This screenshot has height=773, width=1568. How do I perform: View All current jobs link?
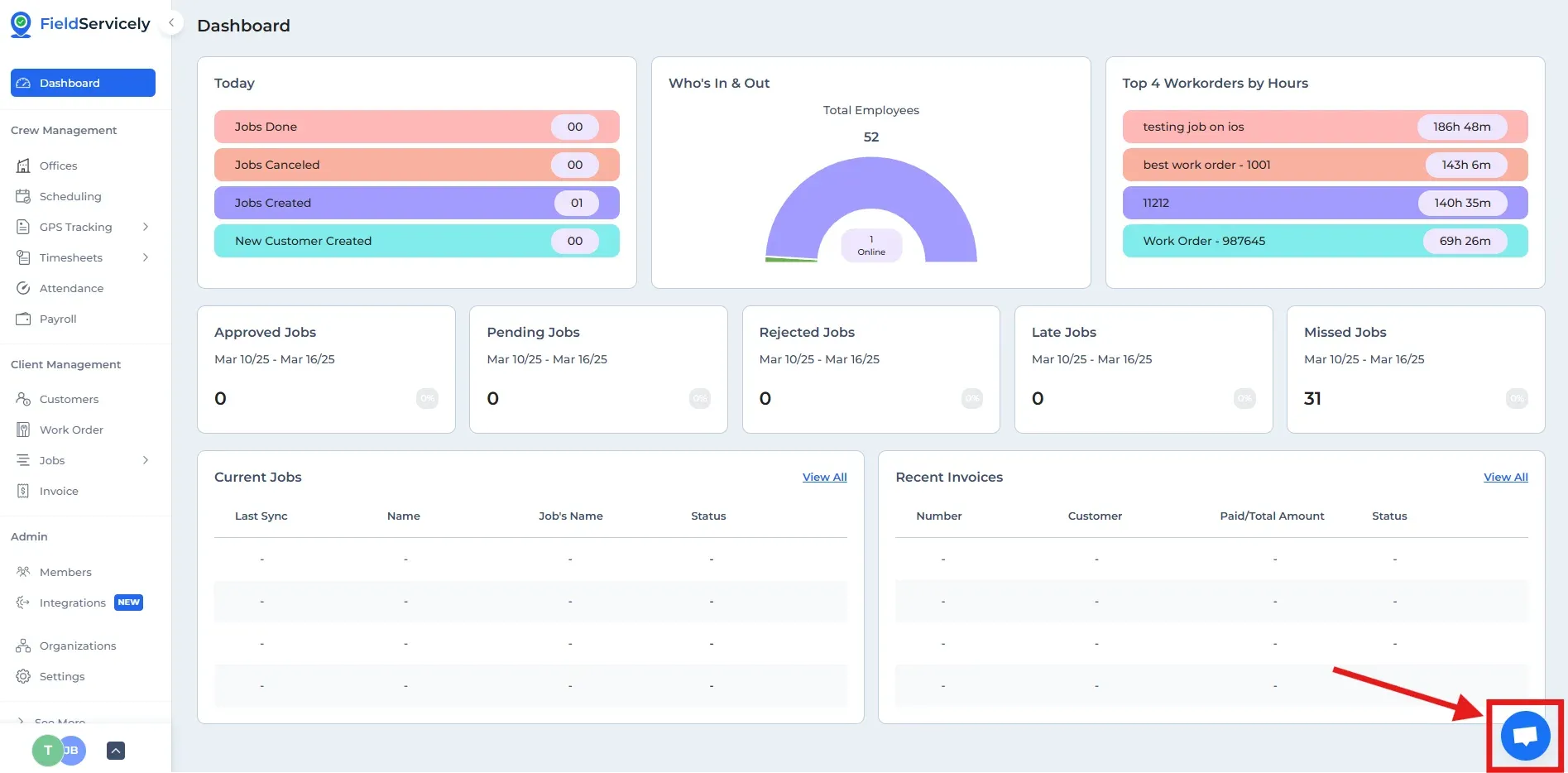coord(824,478)
